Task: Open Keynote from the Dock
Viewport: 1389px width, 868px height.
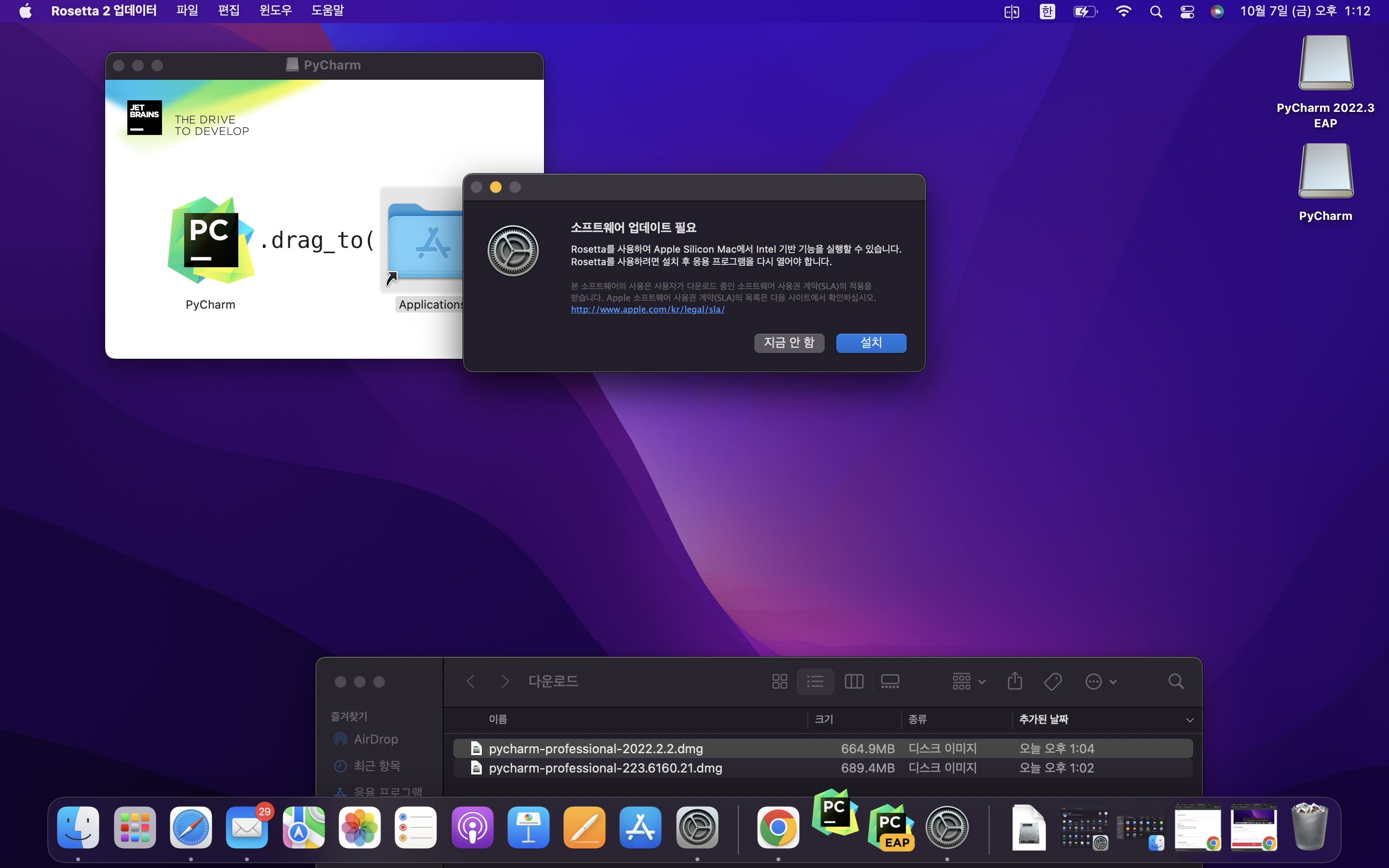Action: pos(528,828)
